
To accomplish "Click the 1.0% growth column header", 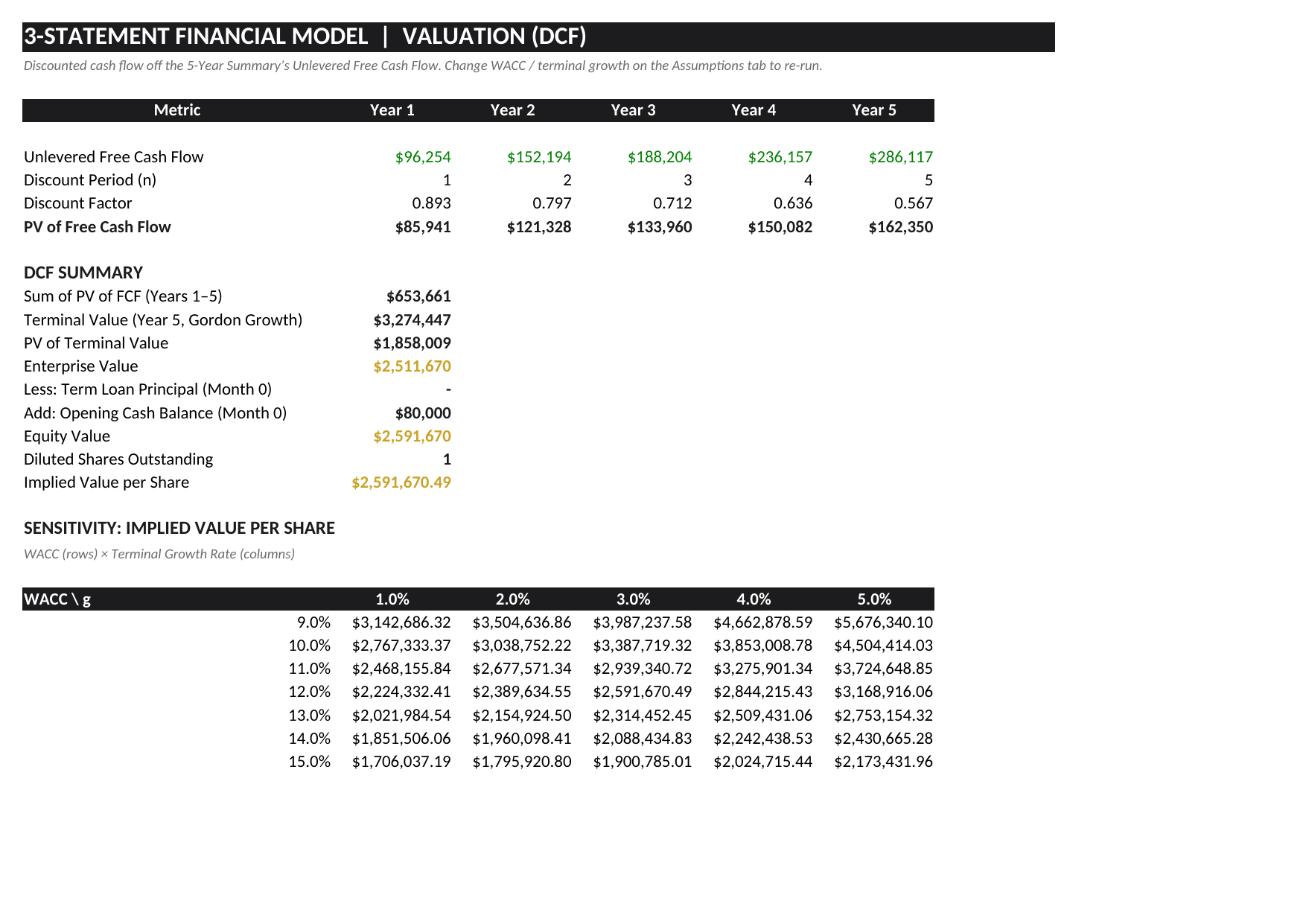I will [392, 599].
